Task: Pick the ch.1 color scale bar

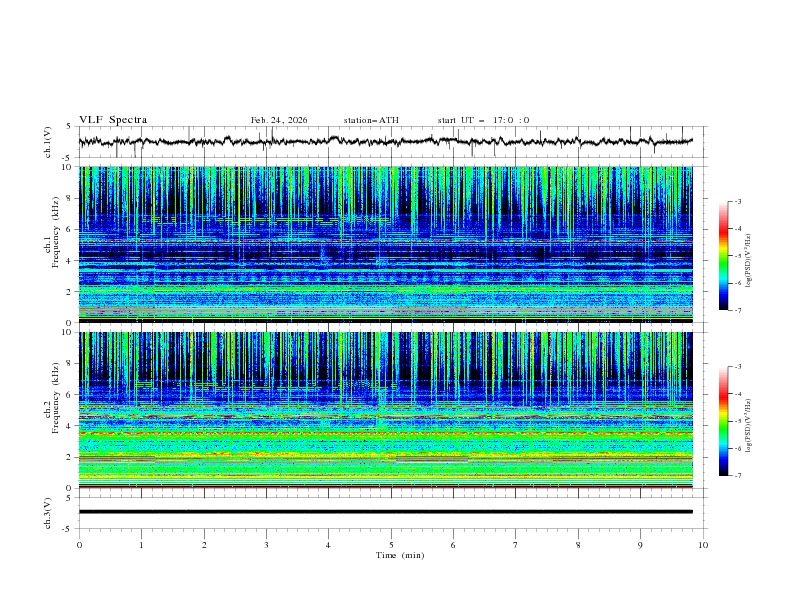Action: [723, 256]
